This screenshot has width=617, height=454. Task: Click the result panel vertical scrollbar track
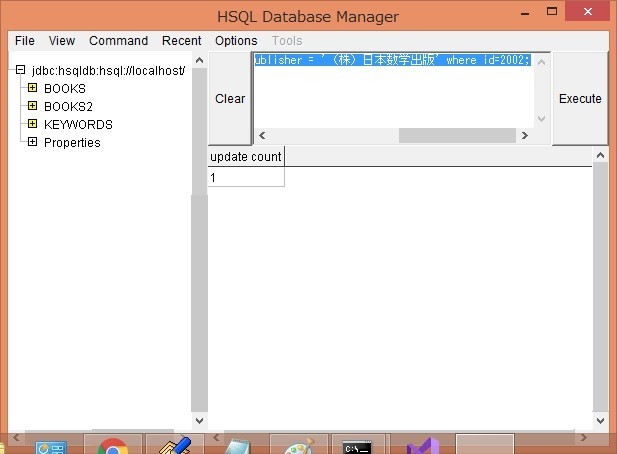(x=600, y=287)
